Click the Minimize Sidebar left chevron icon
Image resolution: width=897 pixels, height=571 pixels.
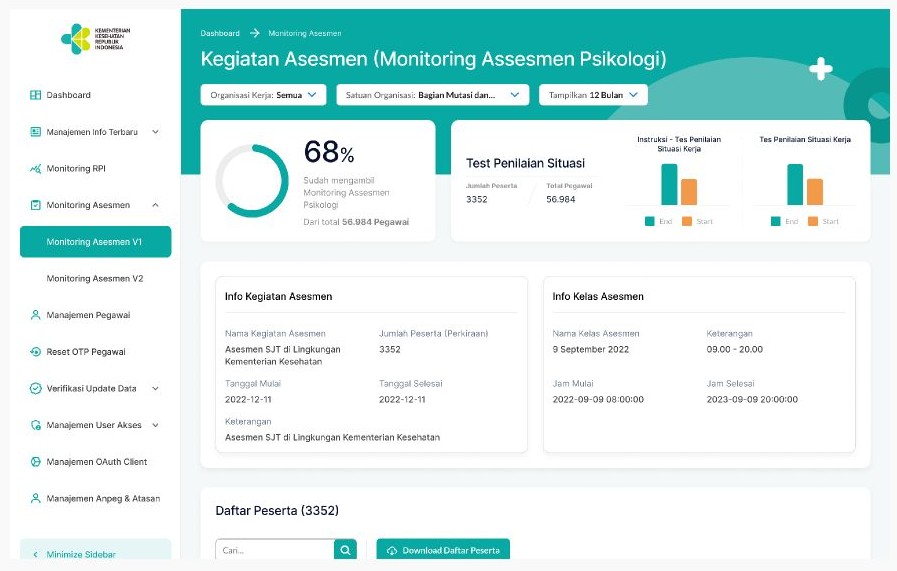[35, 554]
